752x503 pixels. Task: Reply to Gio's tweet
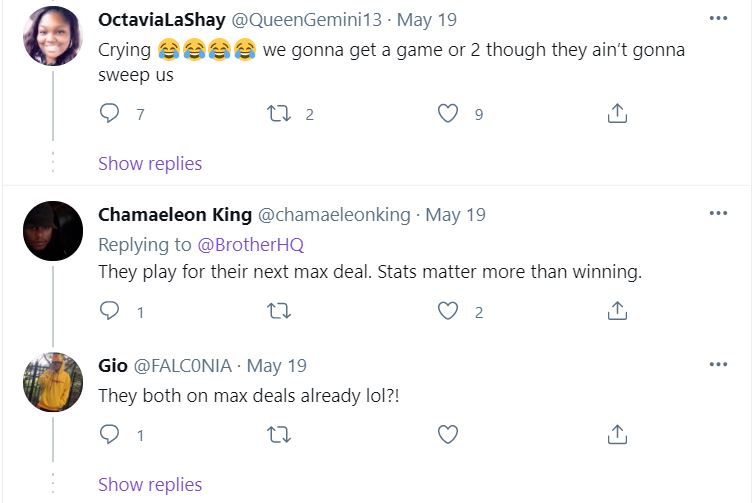pos(110,435)
